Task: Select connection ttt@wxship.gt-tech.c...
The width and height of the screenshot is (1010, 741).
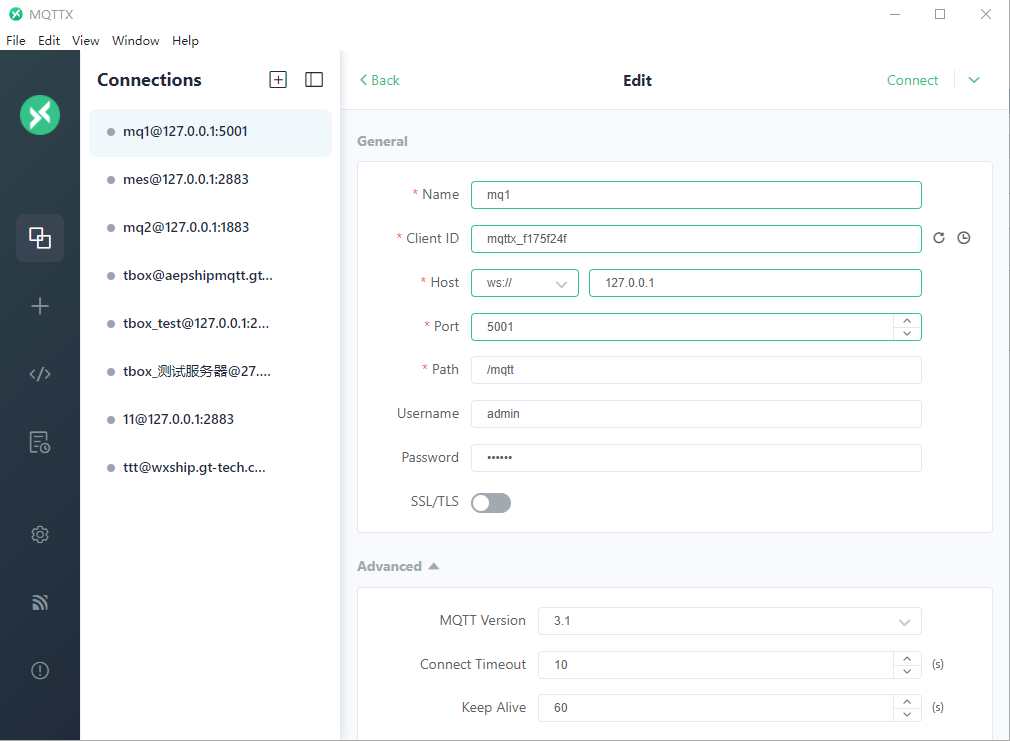Action: click(x=210, y=468)
